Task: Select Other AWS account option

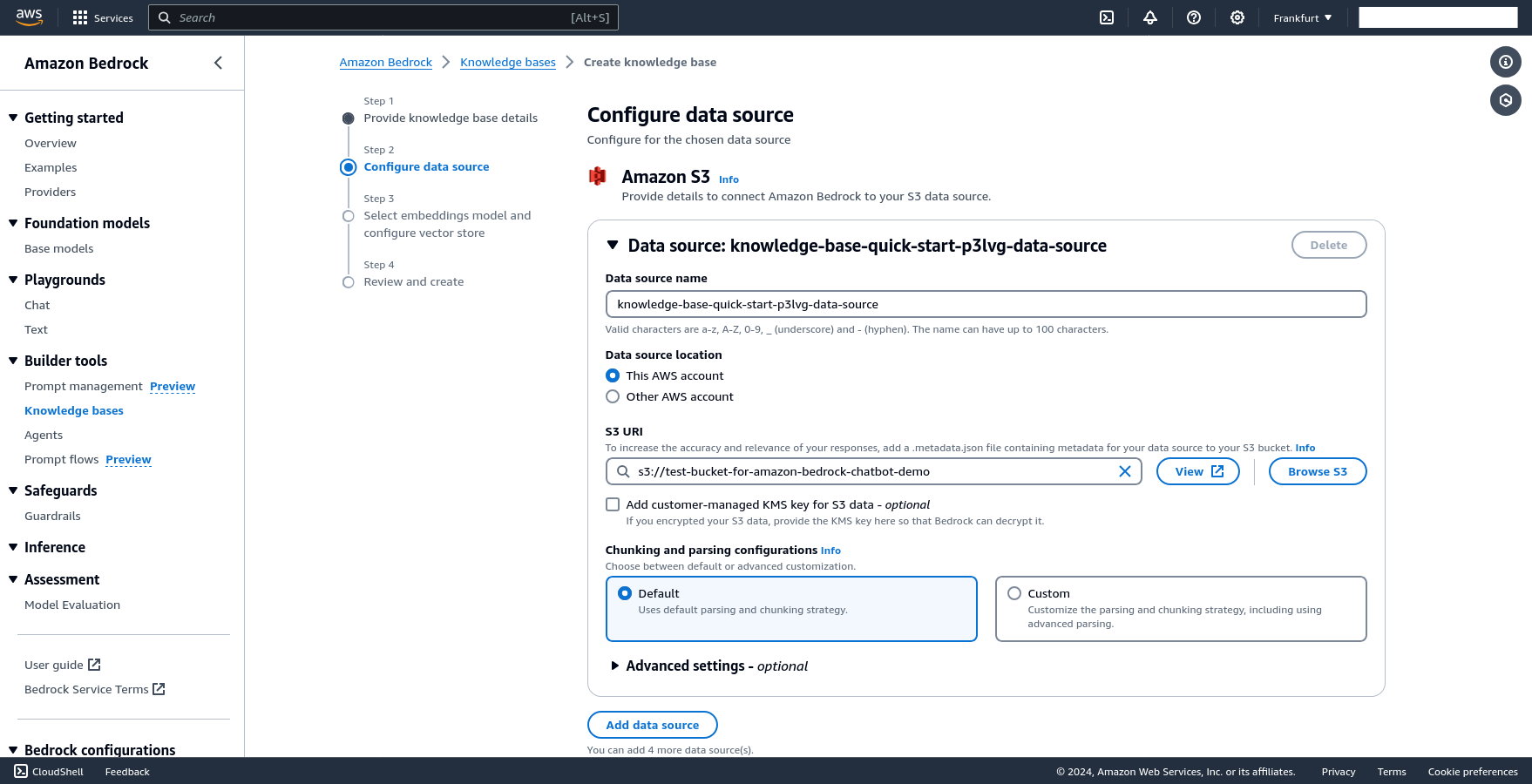Action: tap(613, 396)
